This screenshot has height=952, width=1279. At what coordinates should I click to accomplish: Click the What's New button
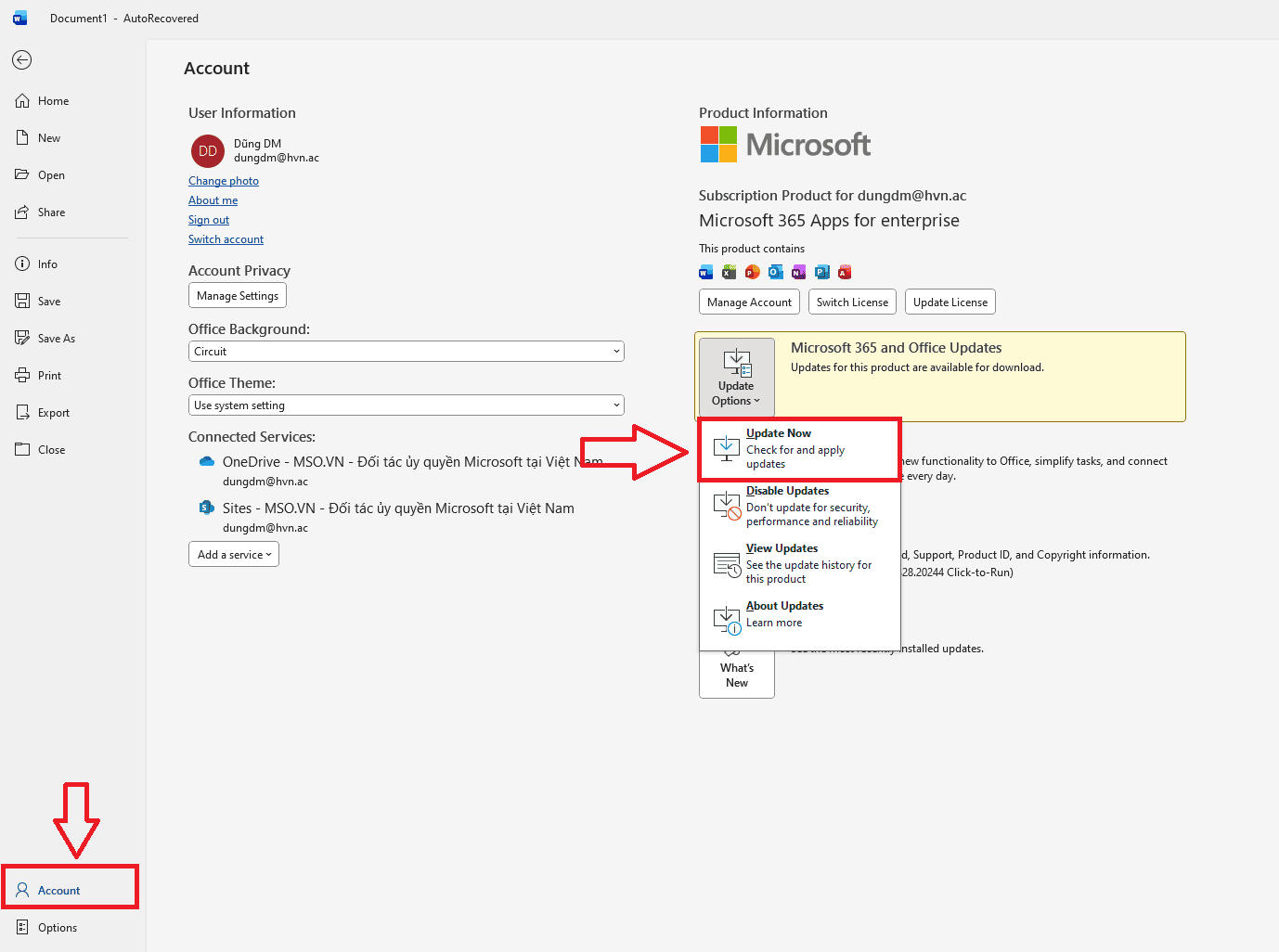pyautogui.click(x=737, y=675)
